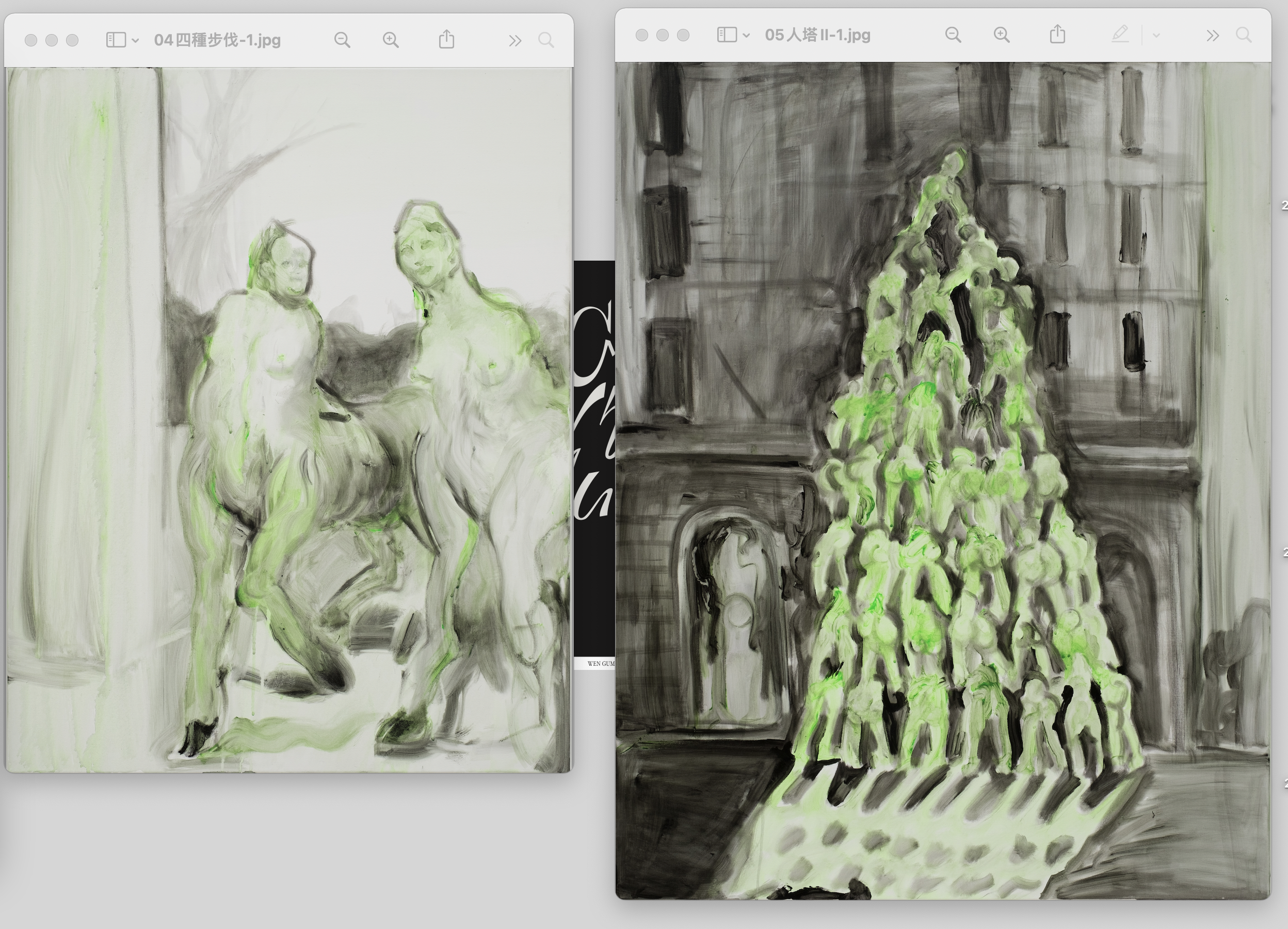Open search in 05人塔II-1.jpg window

coord(1244,35)
